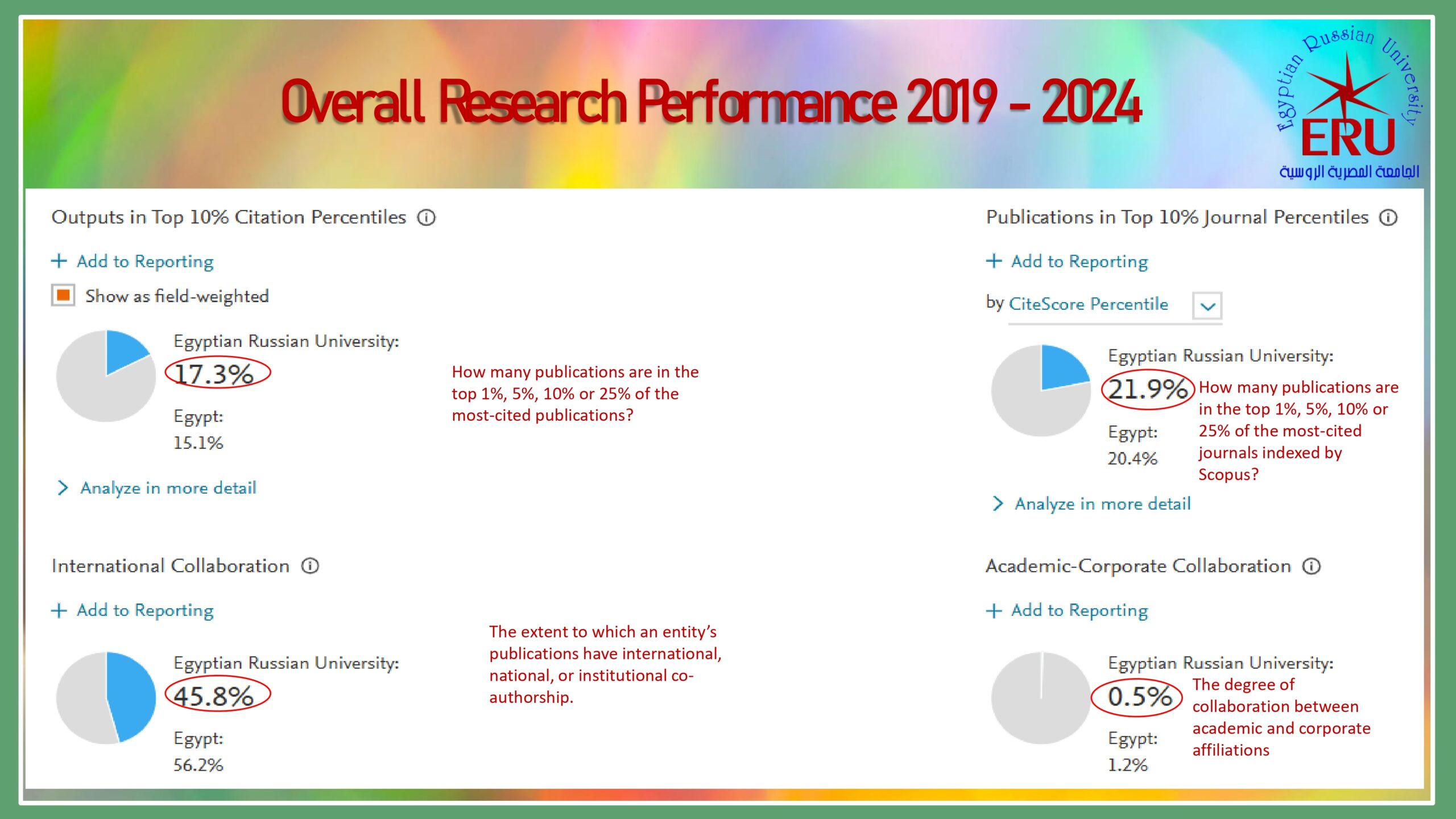Click the Citation Percentiles pie chart

[x=106, y=376]
